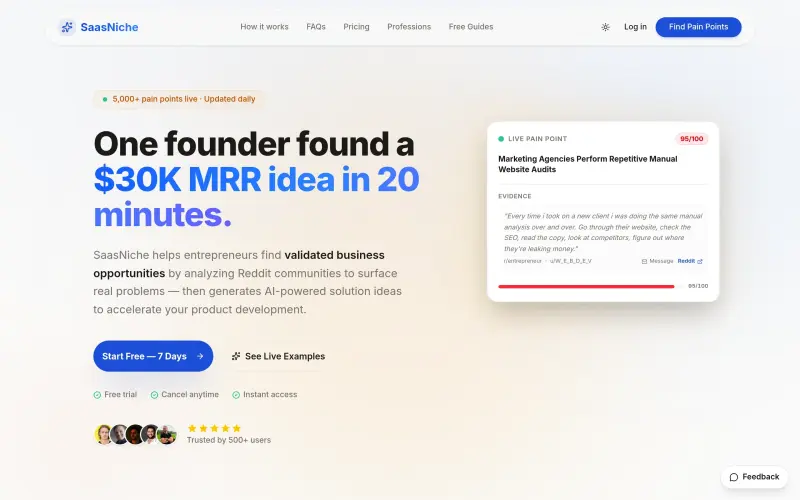Click the evidence quote text block
Screen dimensions: 800x500
pyautogui.click(x=603, y=232)
